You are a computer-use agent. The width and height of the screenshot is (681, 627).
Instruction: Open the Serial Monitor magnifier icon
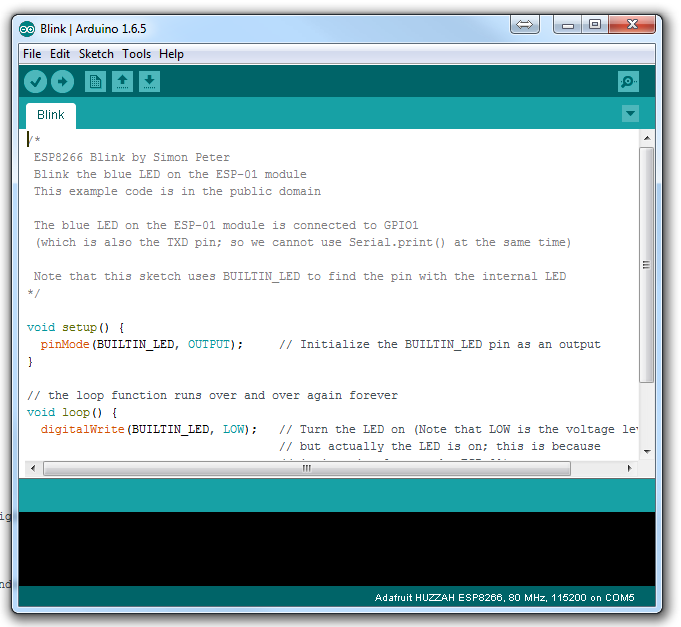coord(628,82)
